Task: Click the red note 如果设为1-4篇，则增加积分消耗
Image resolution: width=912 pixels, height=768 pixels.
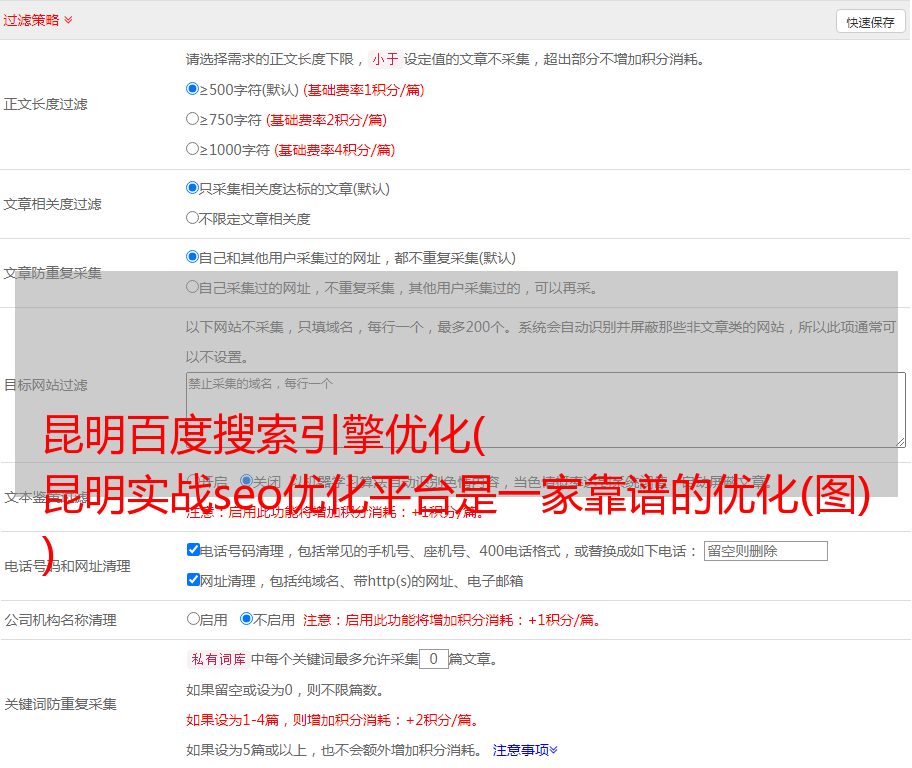Action: click(334, 720)
